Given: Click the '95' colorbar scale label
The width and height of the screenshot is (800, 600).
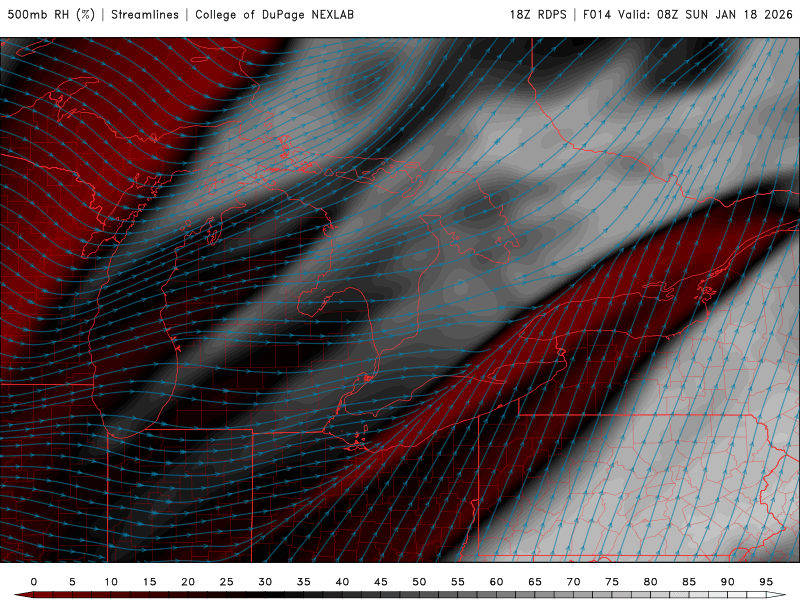Looking at the screenshot, I should click(766, 582).
